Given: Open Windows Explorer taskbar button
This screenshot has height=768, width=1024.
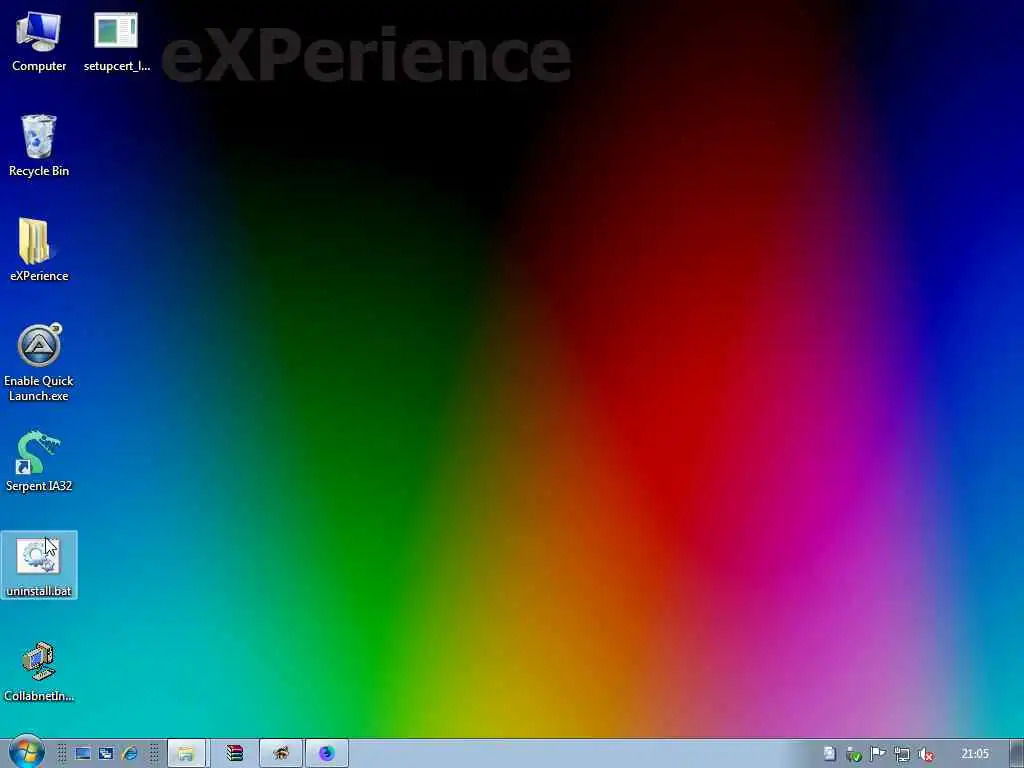Looking at the screenshot, I should [187, 754].
